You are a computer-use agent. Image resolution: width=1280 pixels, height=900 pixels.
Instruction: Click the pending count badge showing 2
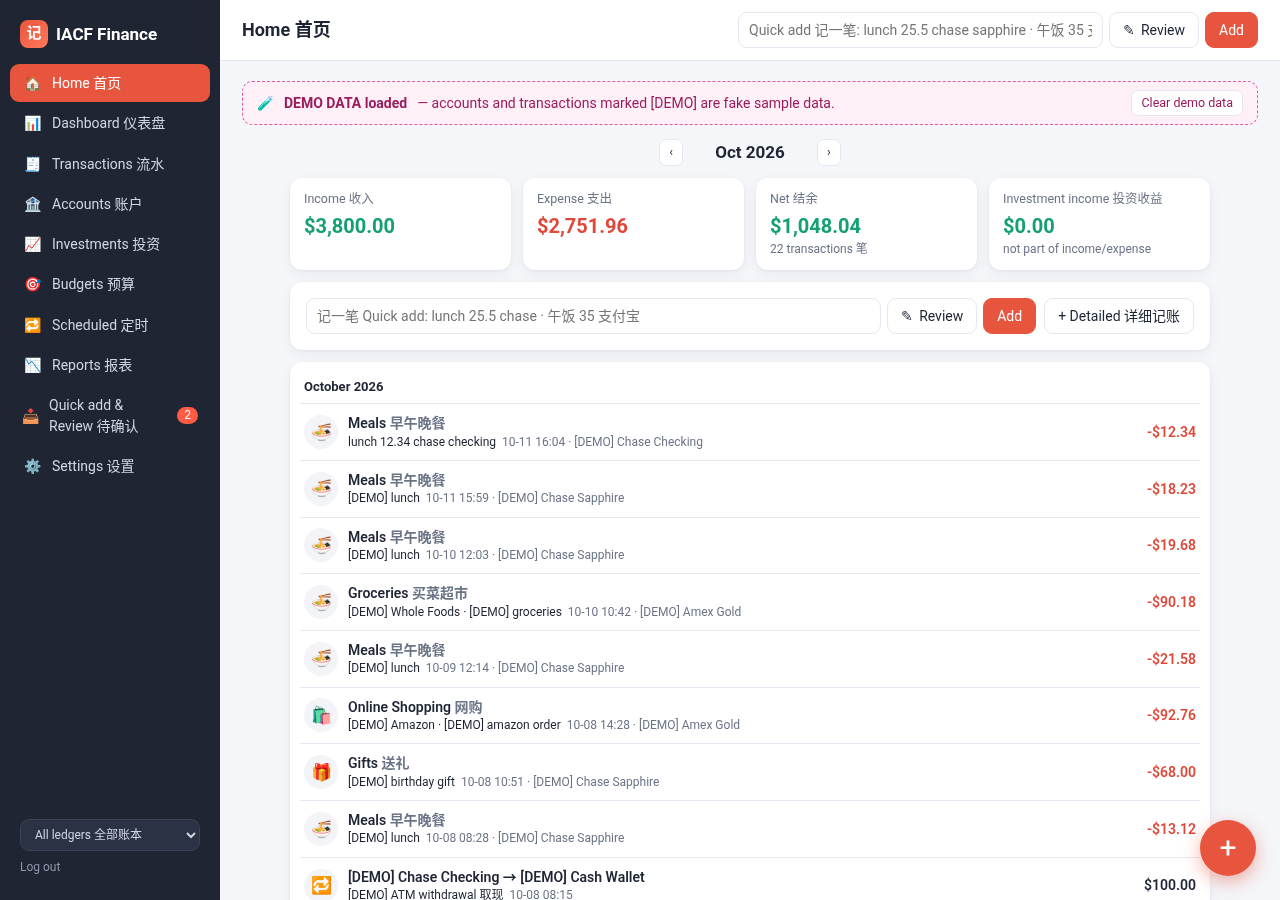pos(187,415)
